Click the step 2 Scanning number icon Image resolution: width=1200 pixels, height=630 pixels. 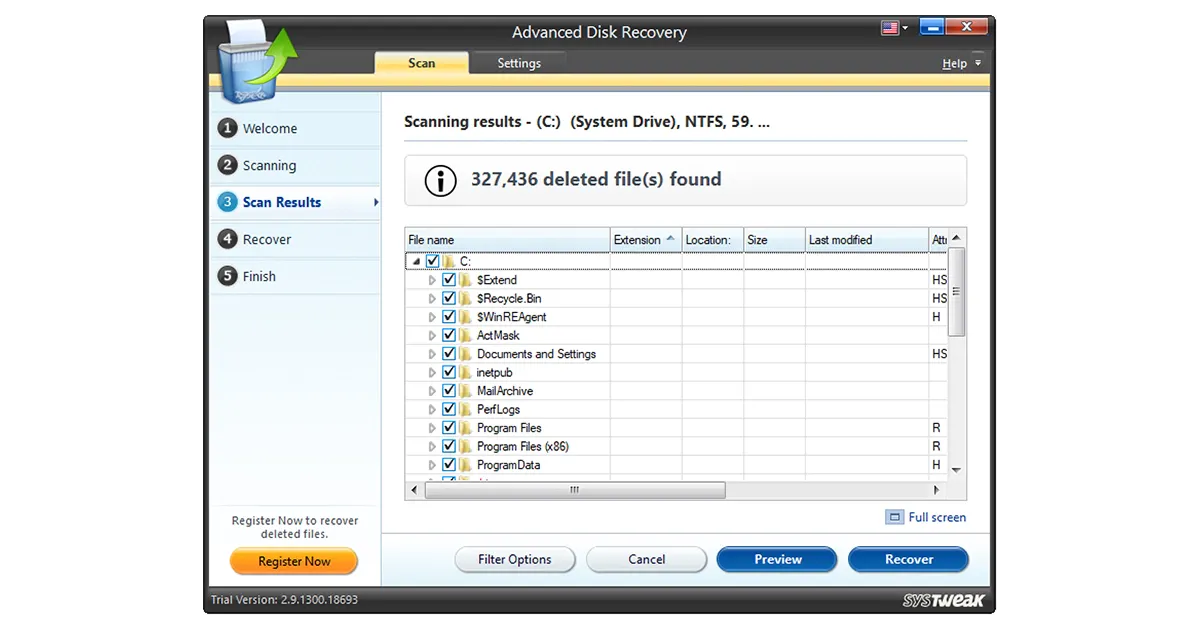click(x=228, y=165)
